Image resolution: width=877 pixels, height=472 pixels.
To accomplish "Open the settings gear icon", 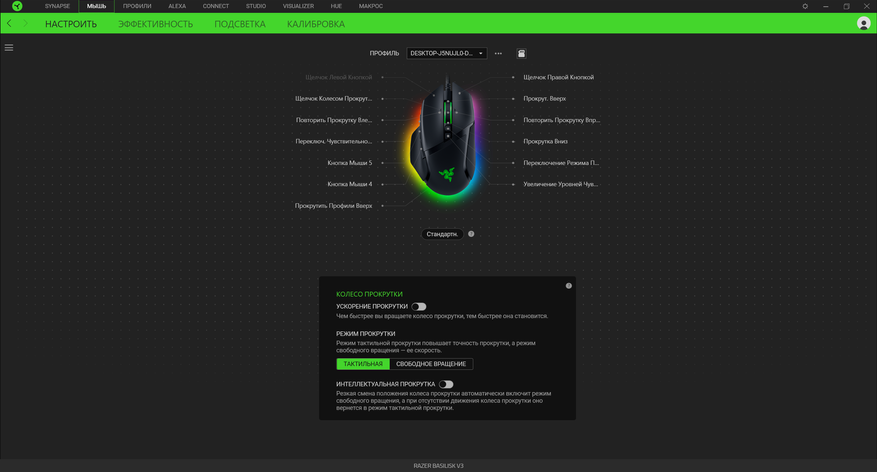I will coord(805,6).
